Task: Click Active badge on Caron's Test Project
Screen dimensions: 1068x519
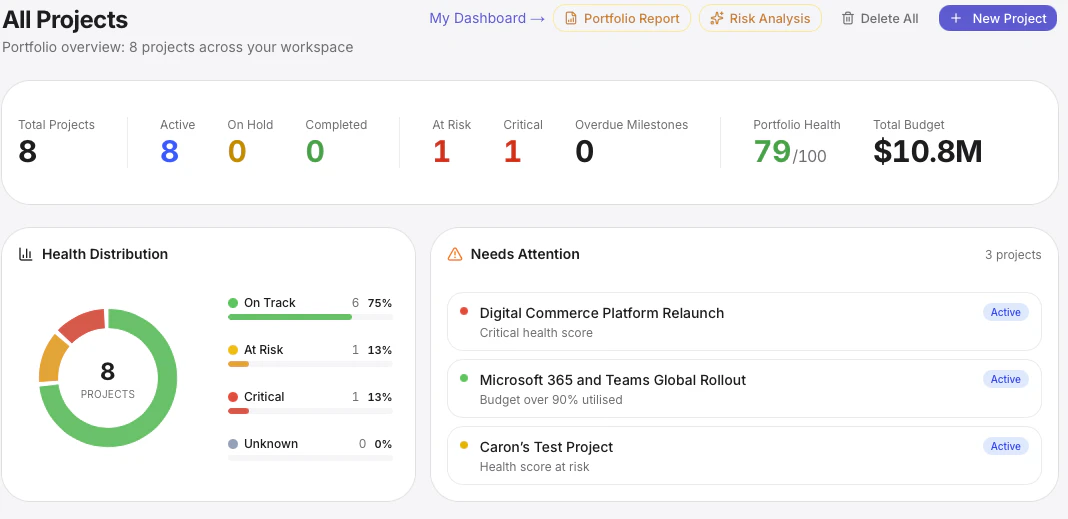Action: [x=1005, y=446]
